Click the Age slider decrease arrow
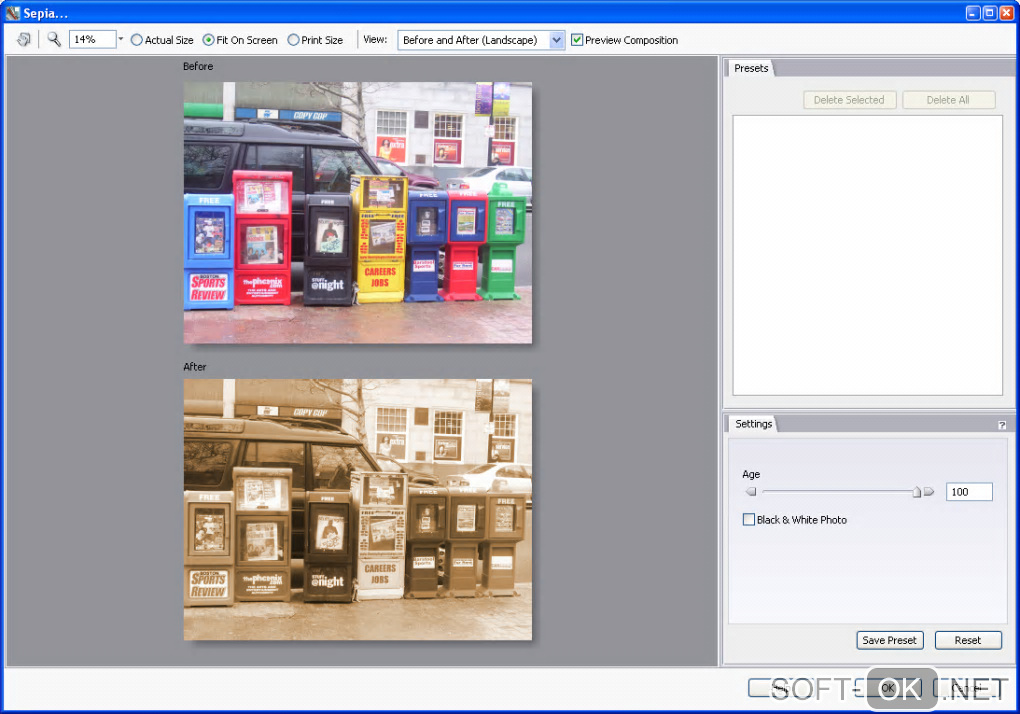Viewport: 1020px width, 714px height. 751,492
